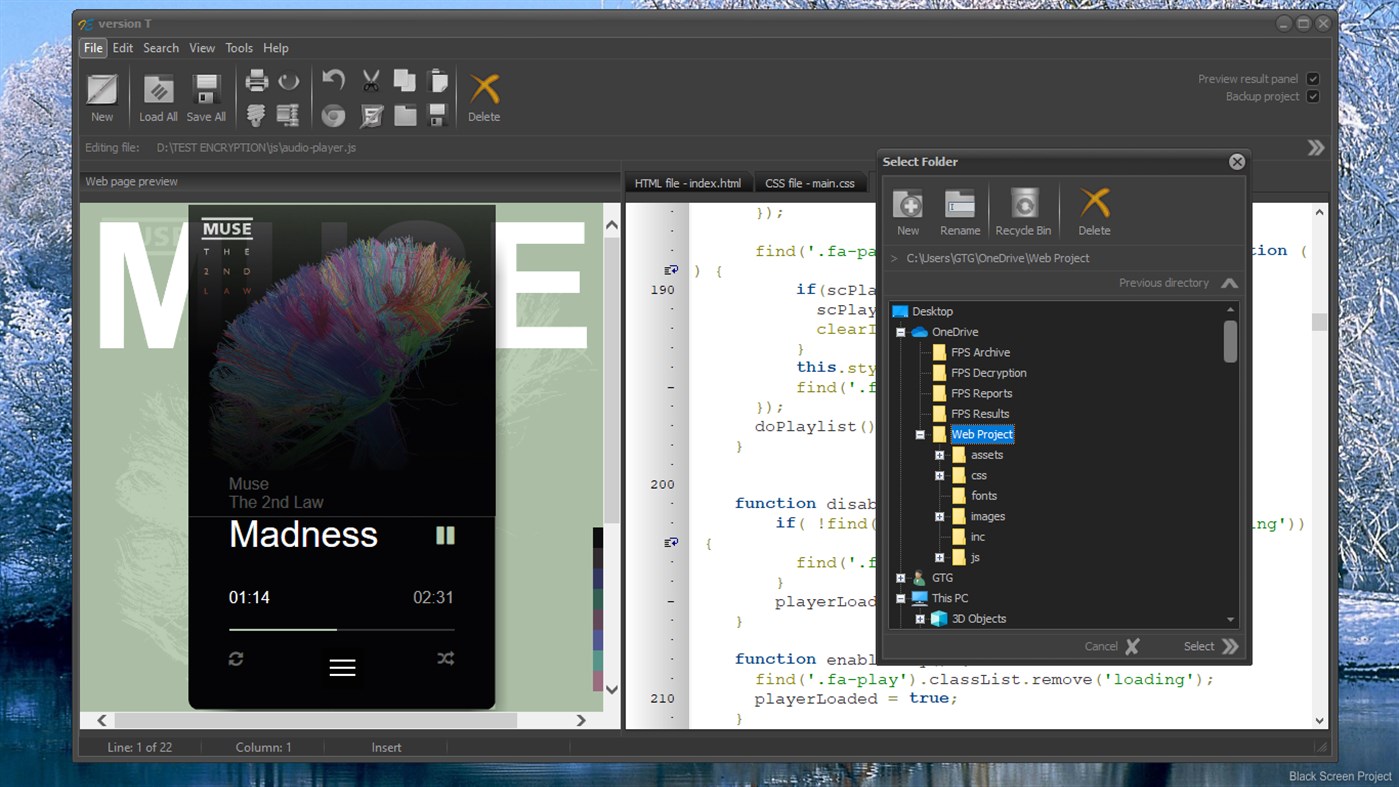Click the printer icon in the toolbar
Viewport: 1399px width, 787px height.
tap(257, 81)
